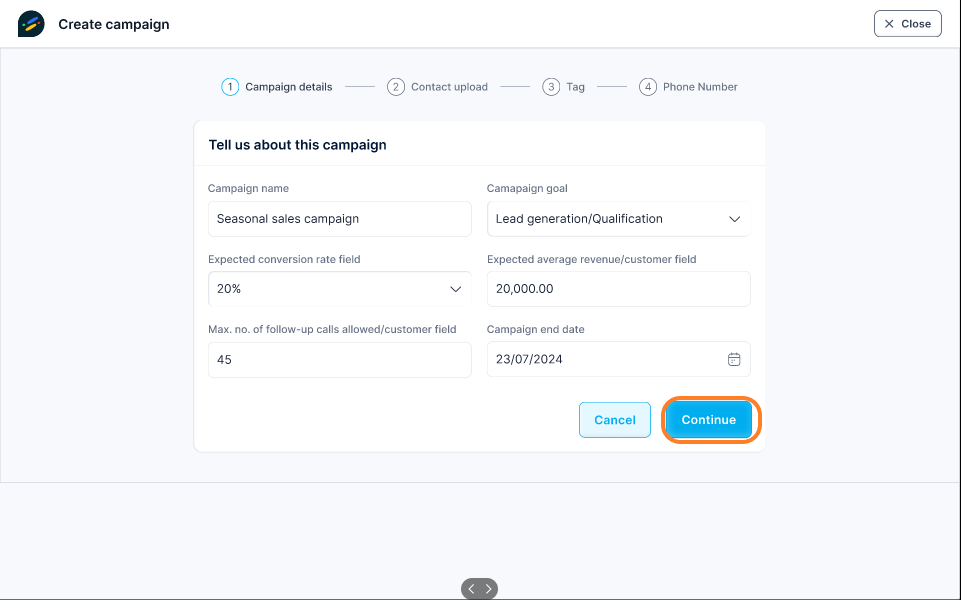Viewport: 961px width, 600px height.
Task: Click the Continue button
Action: tap(708, 420)
